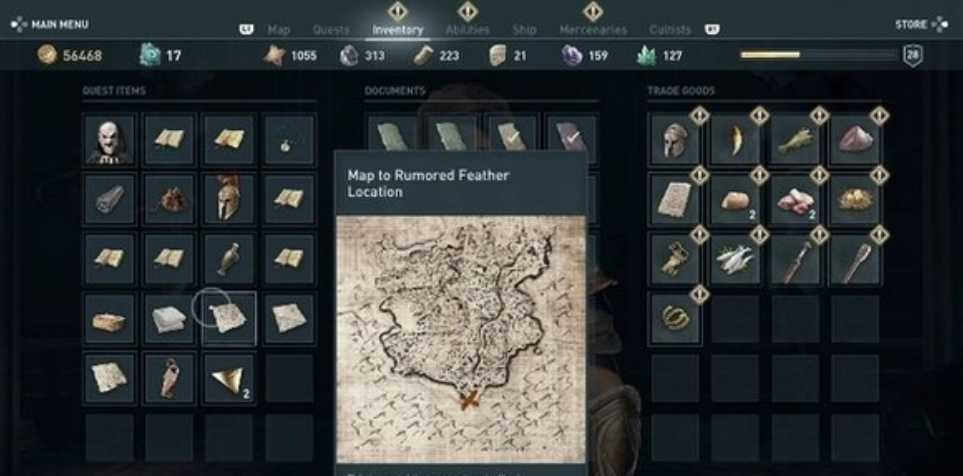
Task: Select the fish trade good
Action: 735,259
